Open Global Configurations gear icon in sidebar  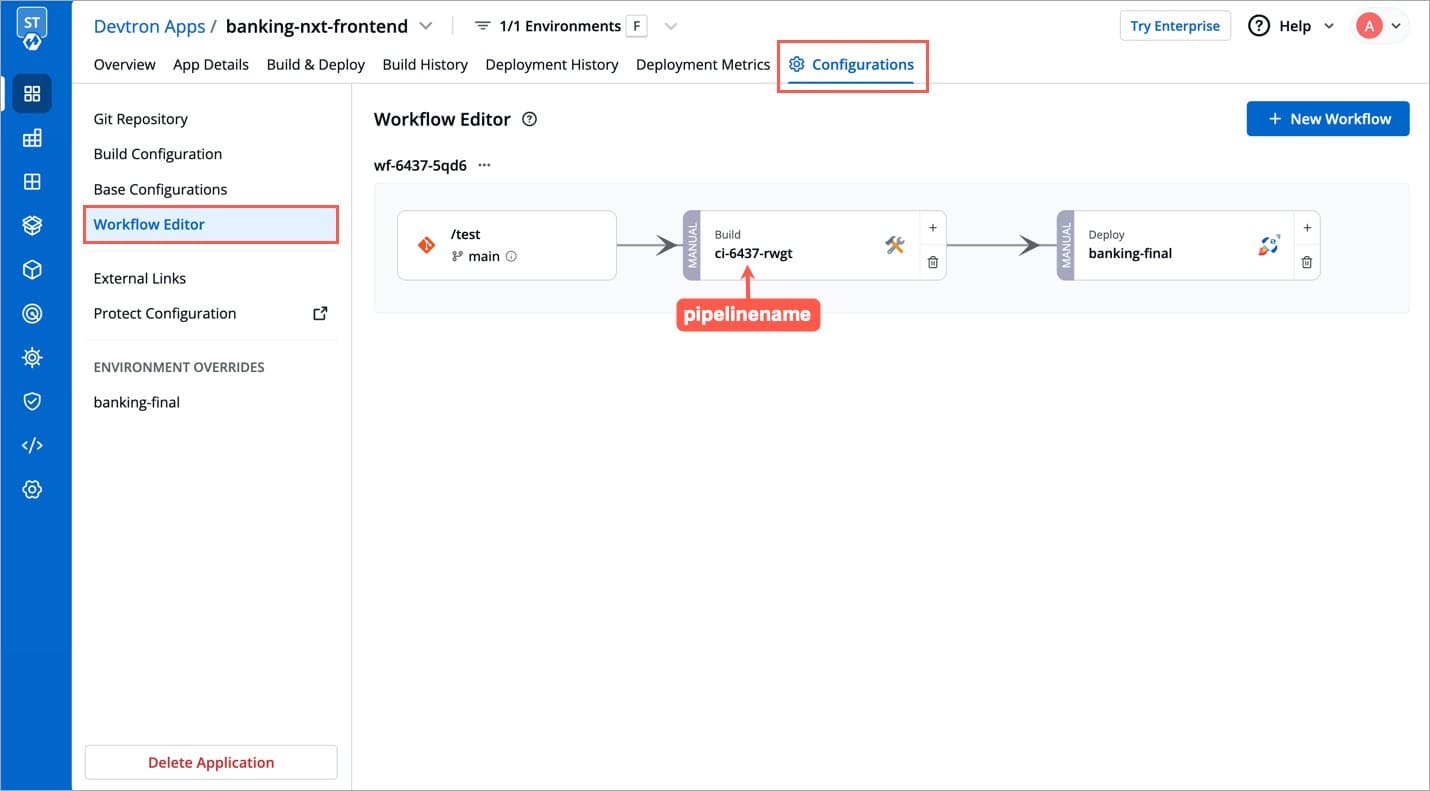point(32,489)
